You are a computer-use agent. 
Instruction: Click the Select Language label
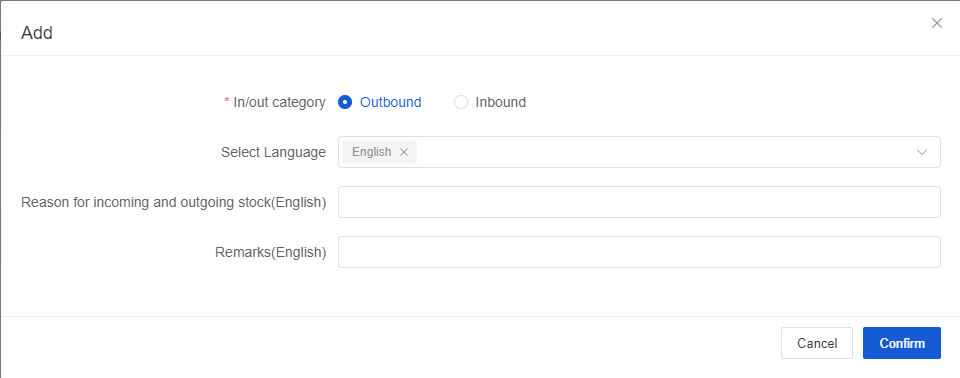(274, 152)
